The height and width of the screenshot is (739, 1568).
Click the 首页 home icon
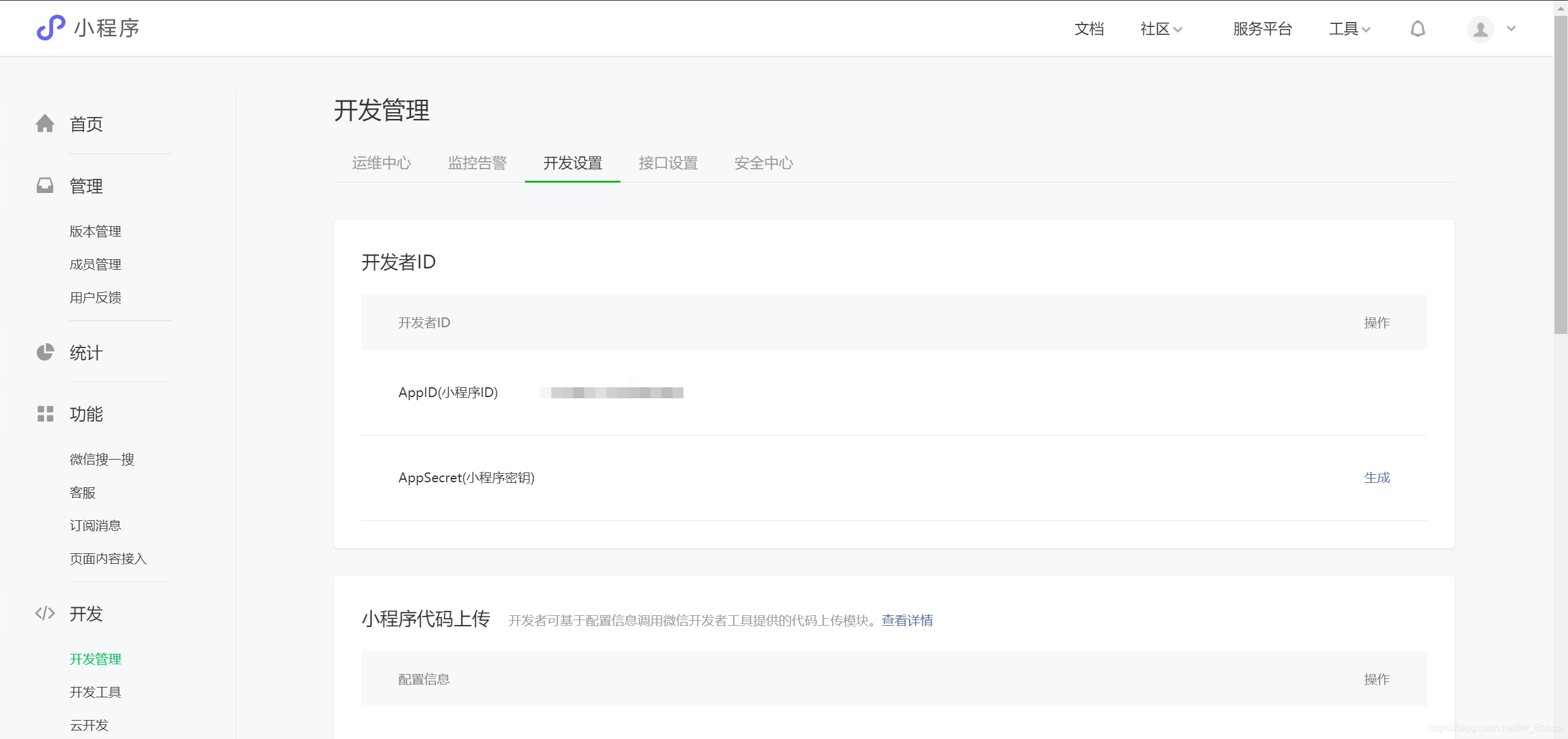45,124
